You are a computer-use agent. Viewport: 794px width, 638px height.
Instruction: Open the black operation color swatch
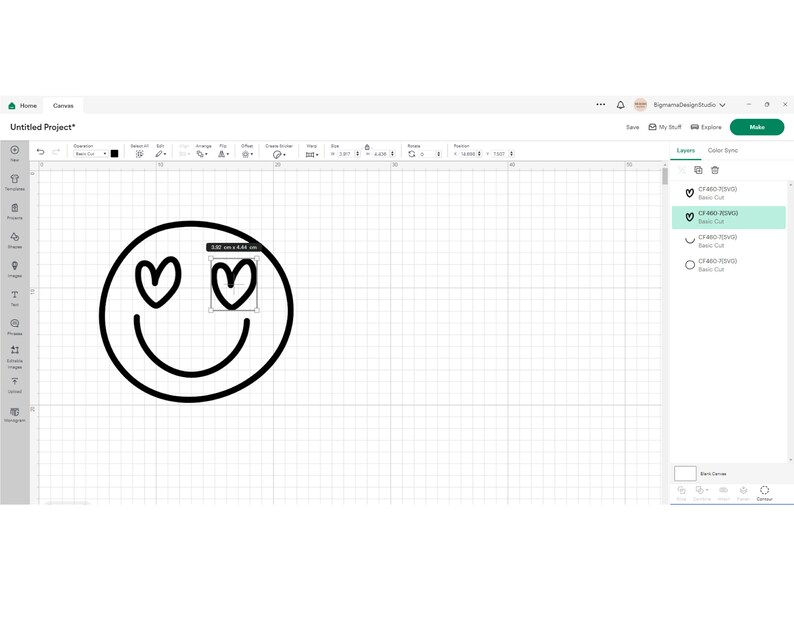point(114,153)
